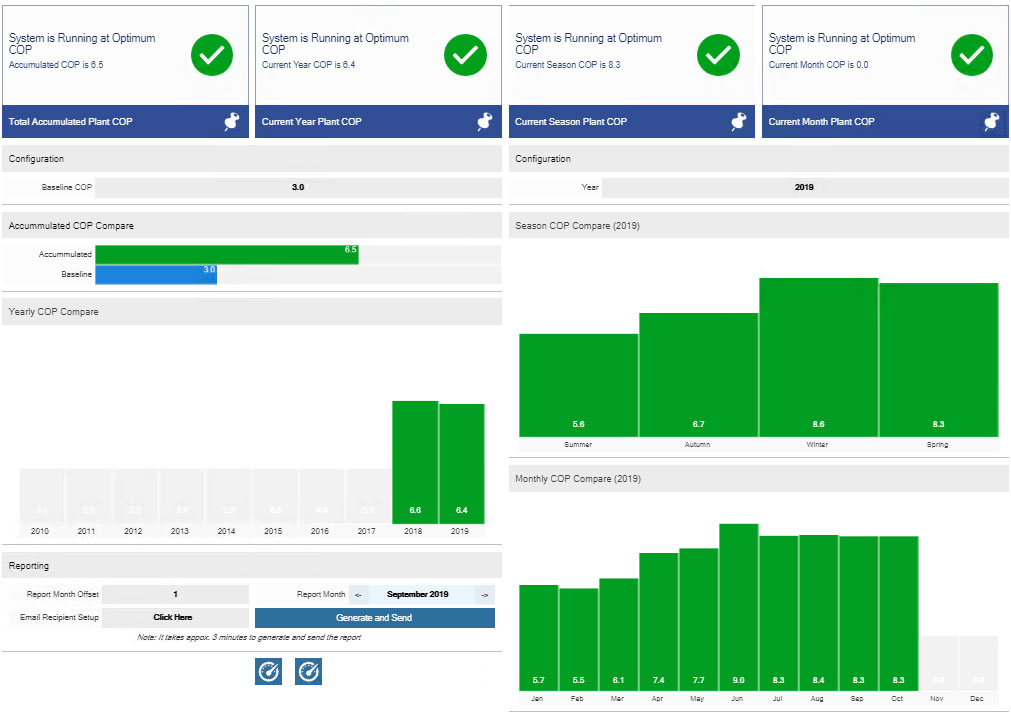Image resolution: width=1011 pixels, height=717 pixels.
Task: Click green checkmark beside Current Season COP status
Action: [x=718, y=56]
